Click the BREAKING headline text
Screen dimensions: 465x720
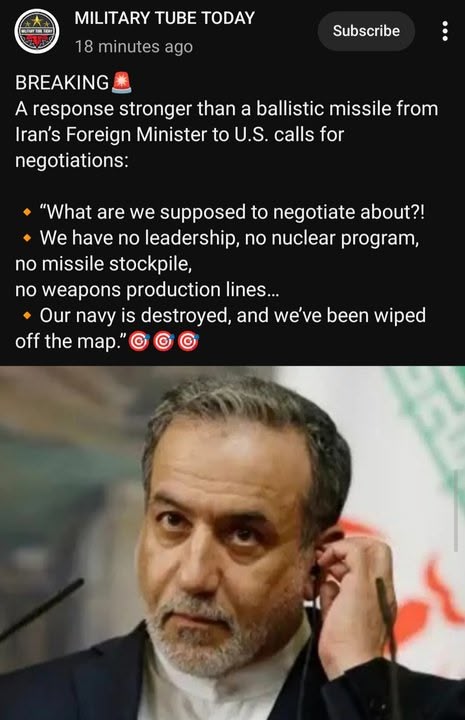[62, 83]
